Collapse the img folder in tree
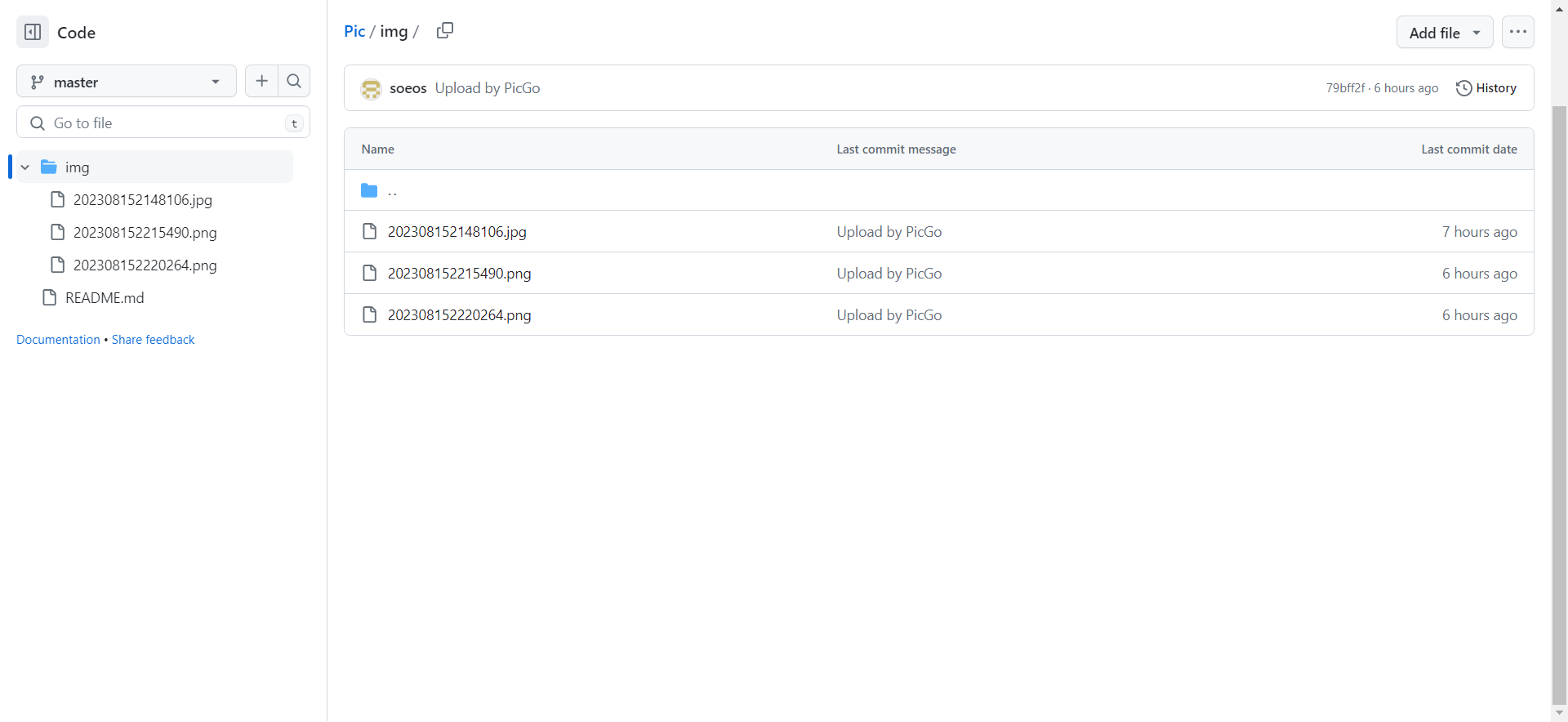The height and width of the screenshot is (722, 1568). click(x=25, y=167)
